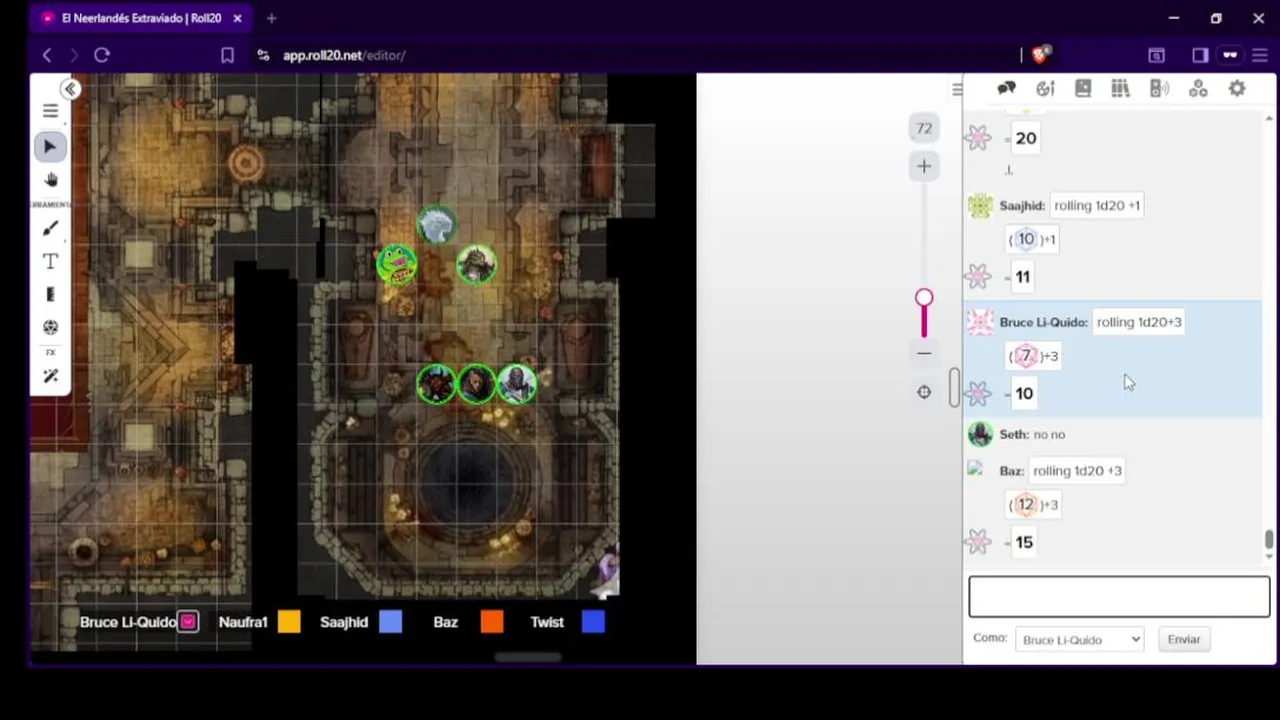The width and height of the screenshot is (1280, 720).
Task: Click Seth's avatar in chat
Action: tap(980, 434)
